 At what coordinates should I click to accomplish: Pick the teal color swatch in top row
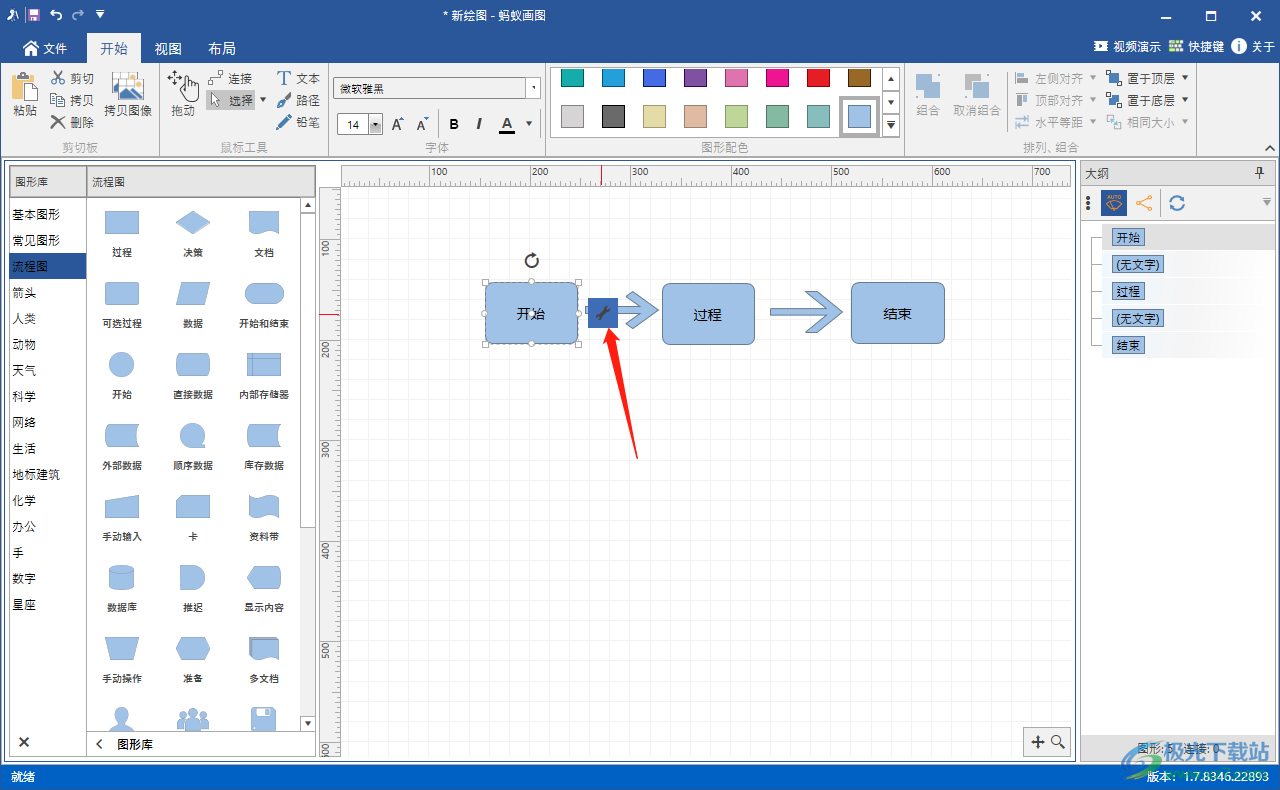click(572, 78)
